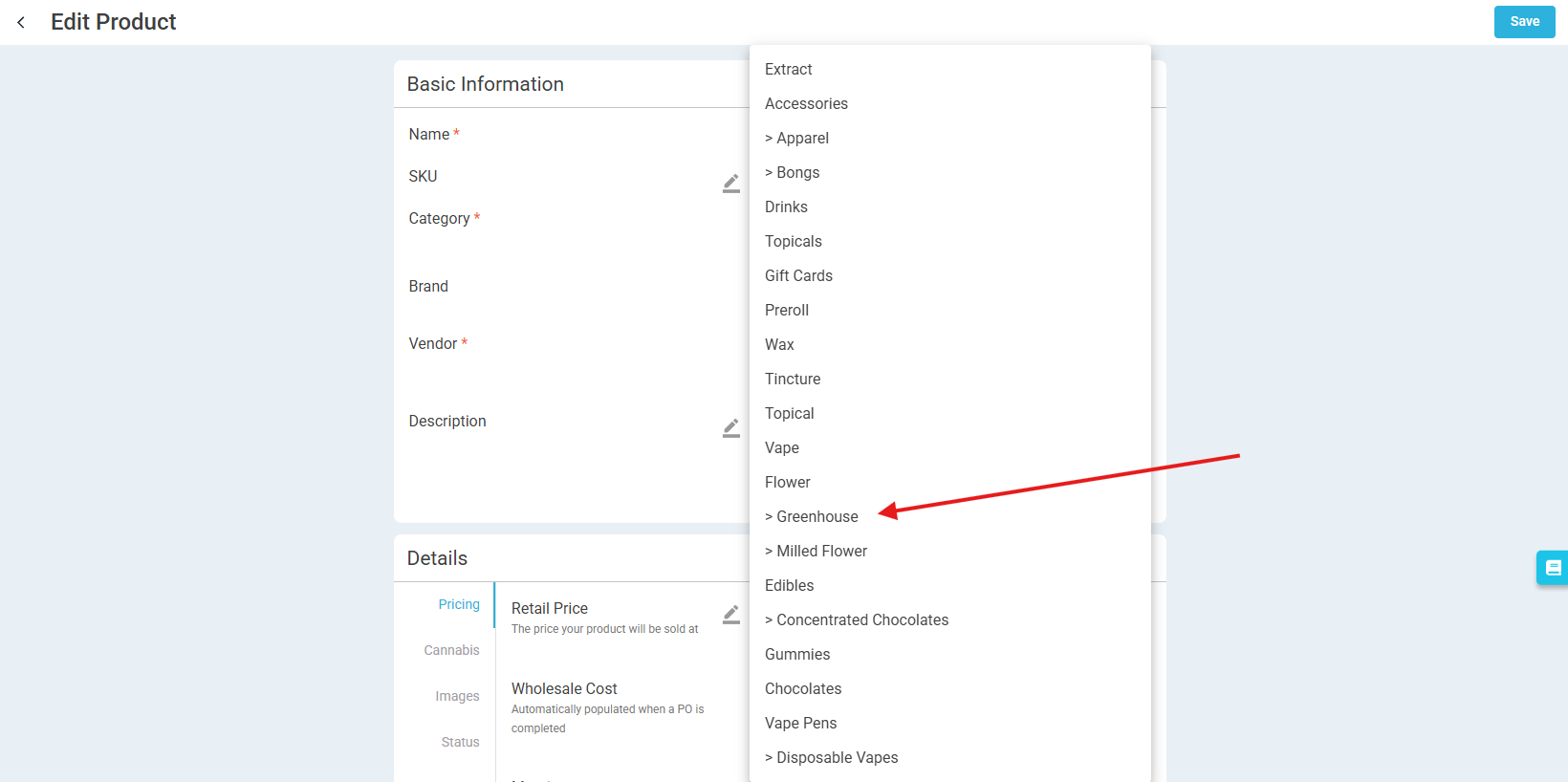Open the chat widget on right edge
1568x782 pixels.
1553,568
